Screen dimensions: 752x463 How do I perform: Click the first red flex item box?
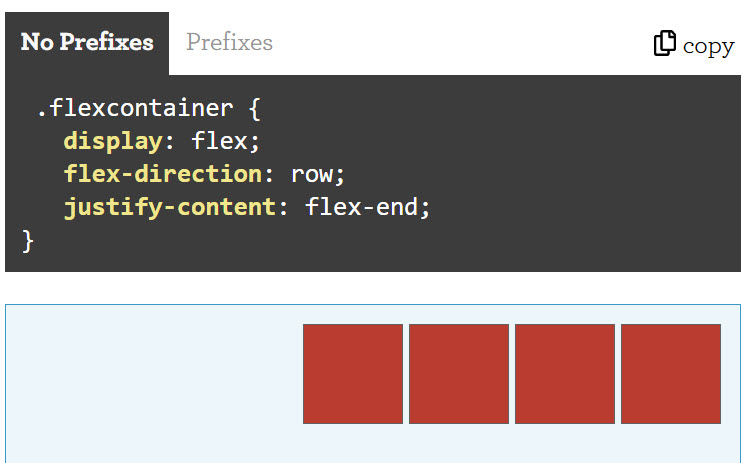click(x=353, y=374)
